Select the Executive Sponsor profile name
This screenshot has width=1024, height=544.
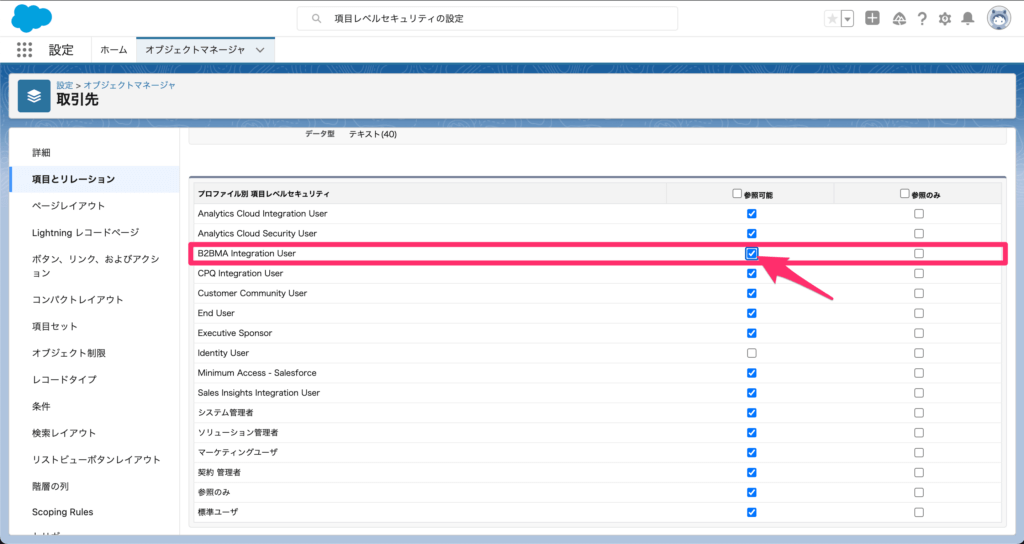click(234, 333)
